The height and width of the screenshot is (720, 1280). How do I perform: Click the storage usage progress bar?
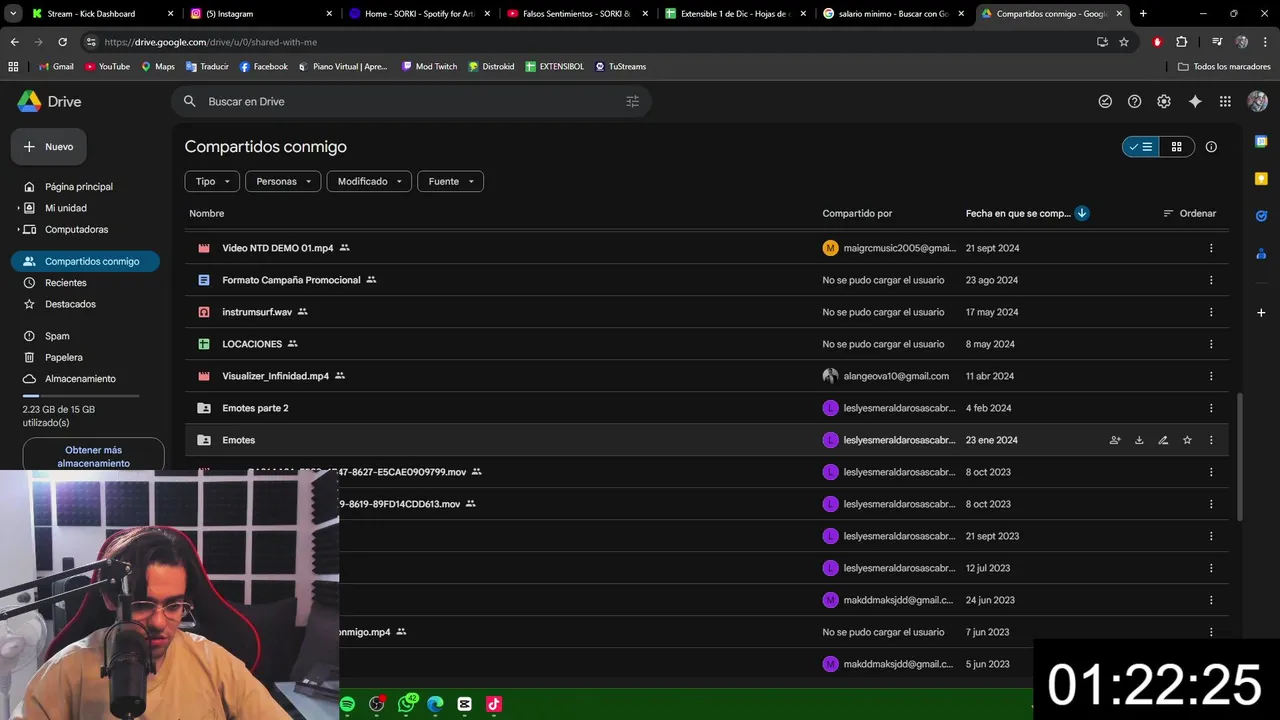pyautogui.click(x=81, y=396)
